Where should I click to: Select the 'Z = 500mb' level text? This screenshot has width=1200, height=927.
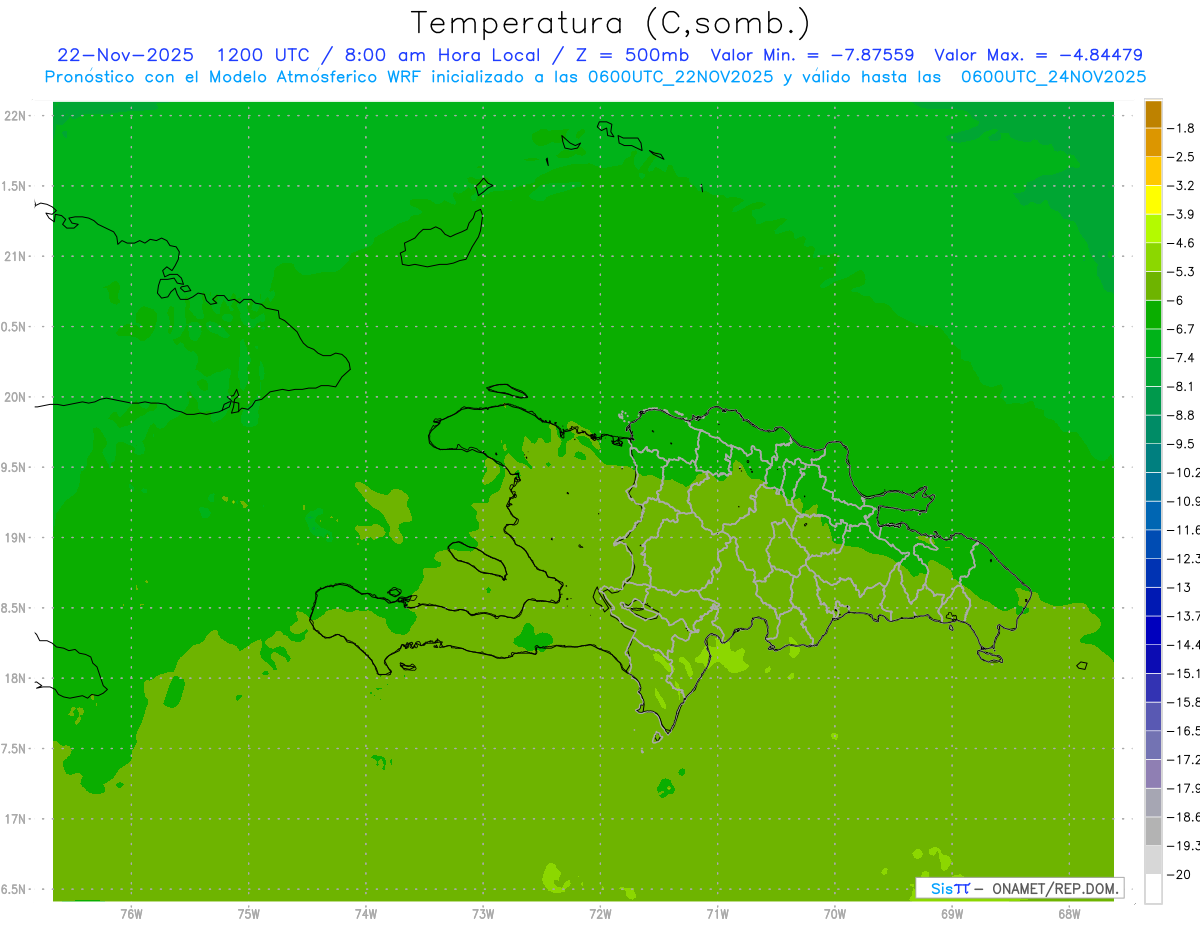629,55
